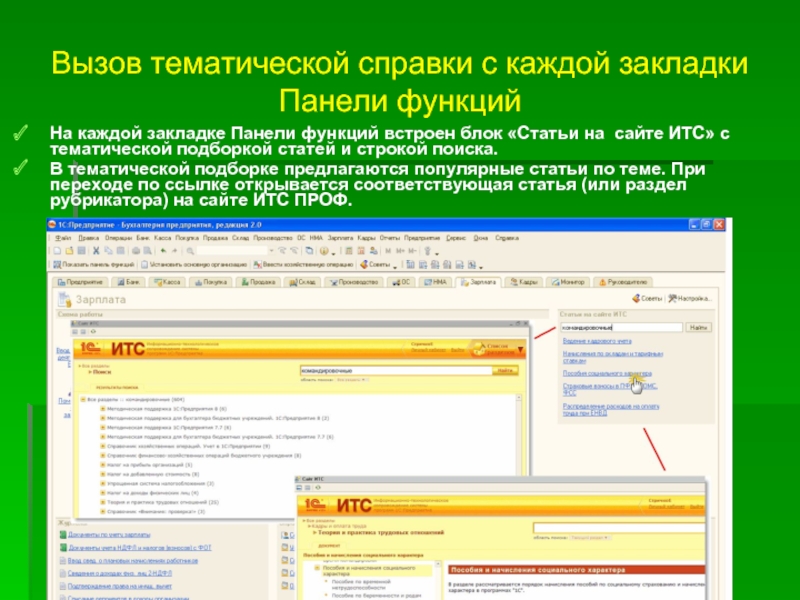
Task: Open Начисления по окладам и тарифным ставкам link
Action: [613, 357]
